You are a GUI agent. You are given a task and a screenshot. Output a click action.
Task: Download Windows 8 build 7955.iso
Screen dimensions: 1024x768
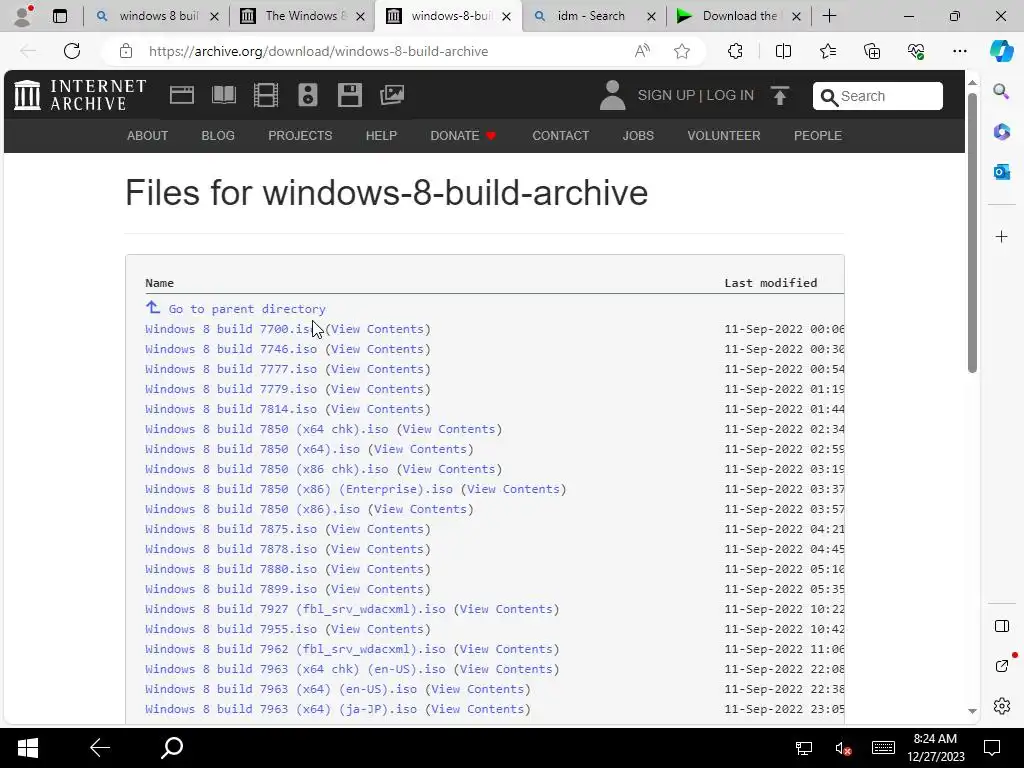[x=231, y=629]
